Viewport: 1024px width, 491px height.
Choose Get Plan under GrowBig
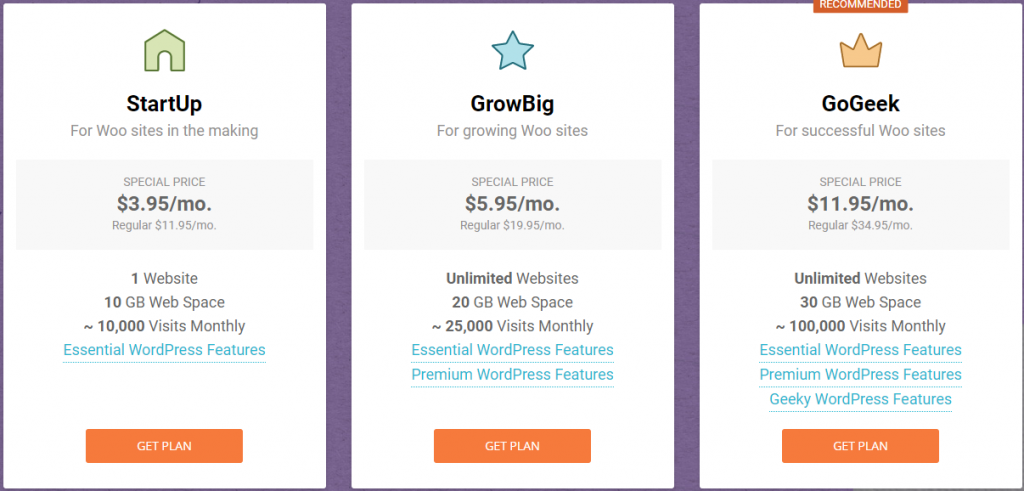[512, 446]
